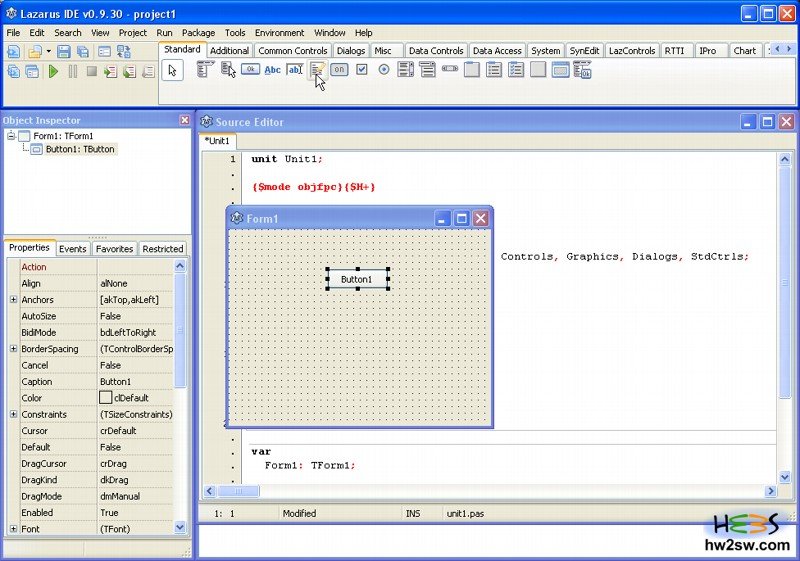
Task: Click the Color property clDefault swatch
Action: tap(106, 397)
